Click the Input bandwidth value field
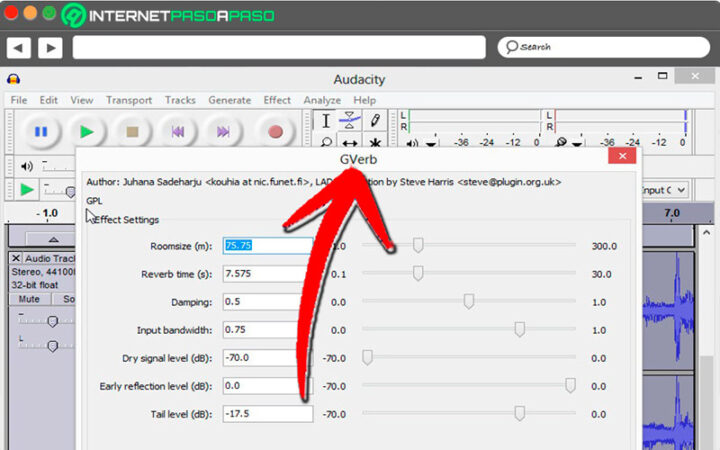 (268, 330)
